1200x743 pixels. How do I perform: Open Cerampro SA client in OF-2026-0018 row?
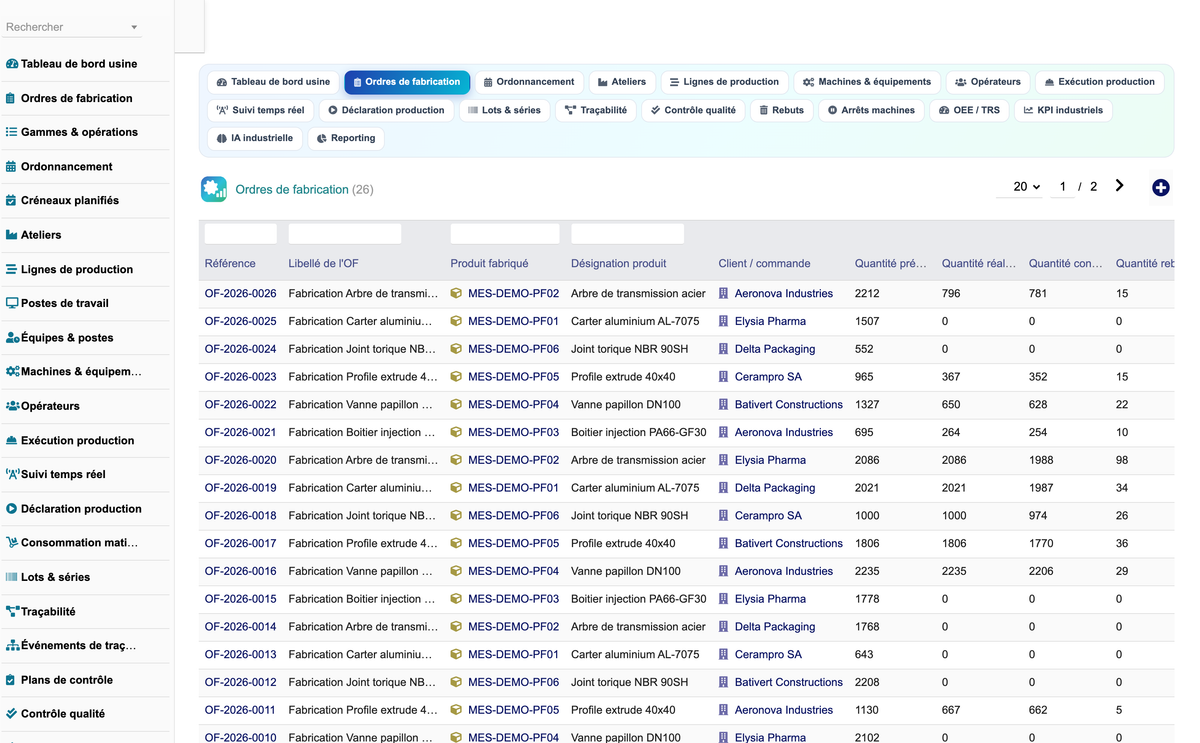coord(768,516)
